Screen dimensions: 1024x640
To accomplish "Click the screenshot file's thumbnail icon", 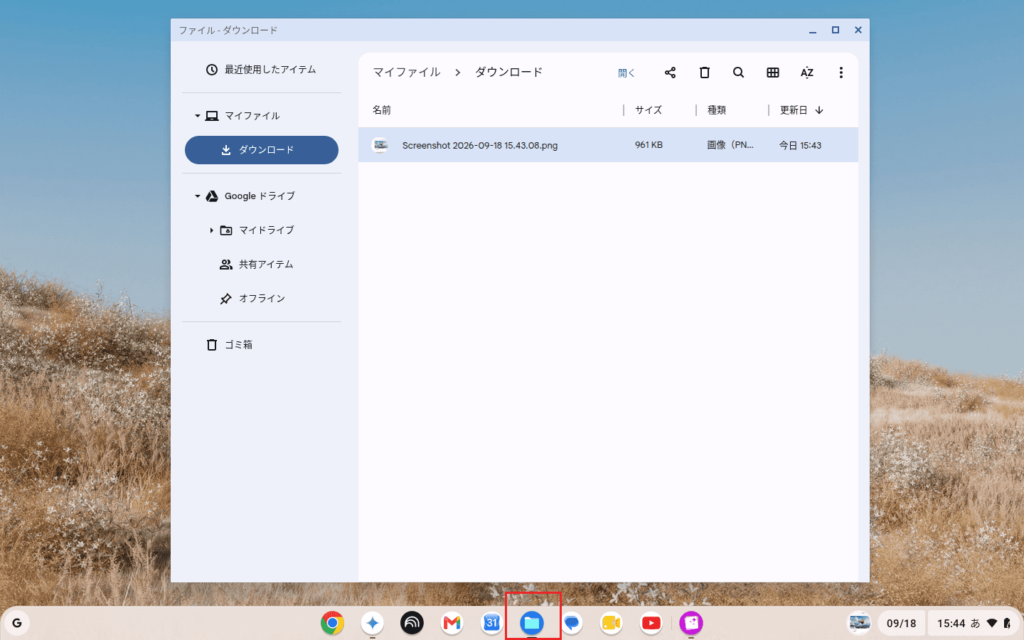I will (380, 145).
